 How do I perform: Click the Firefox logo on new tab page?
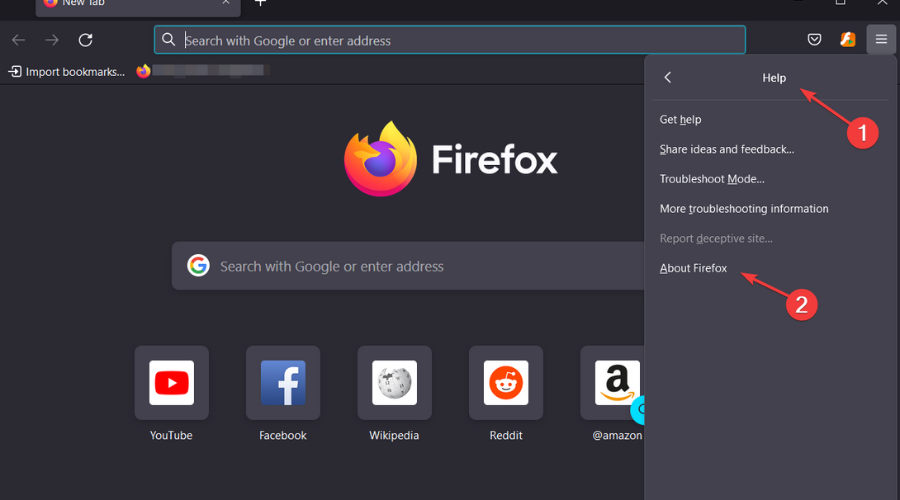pyautogui.click(x=451, y=159)
